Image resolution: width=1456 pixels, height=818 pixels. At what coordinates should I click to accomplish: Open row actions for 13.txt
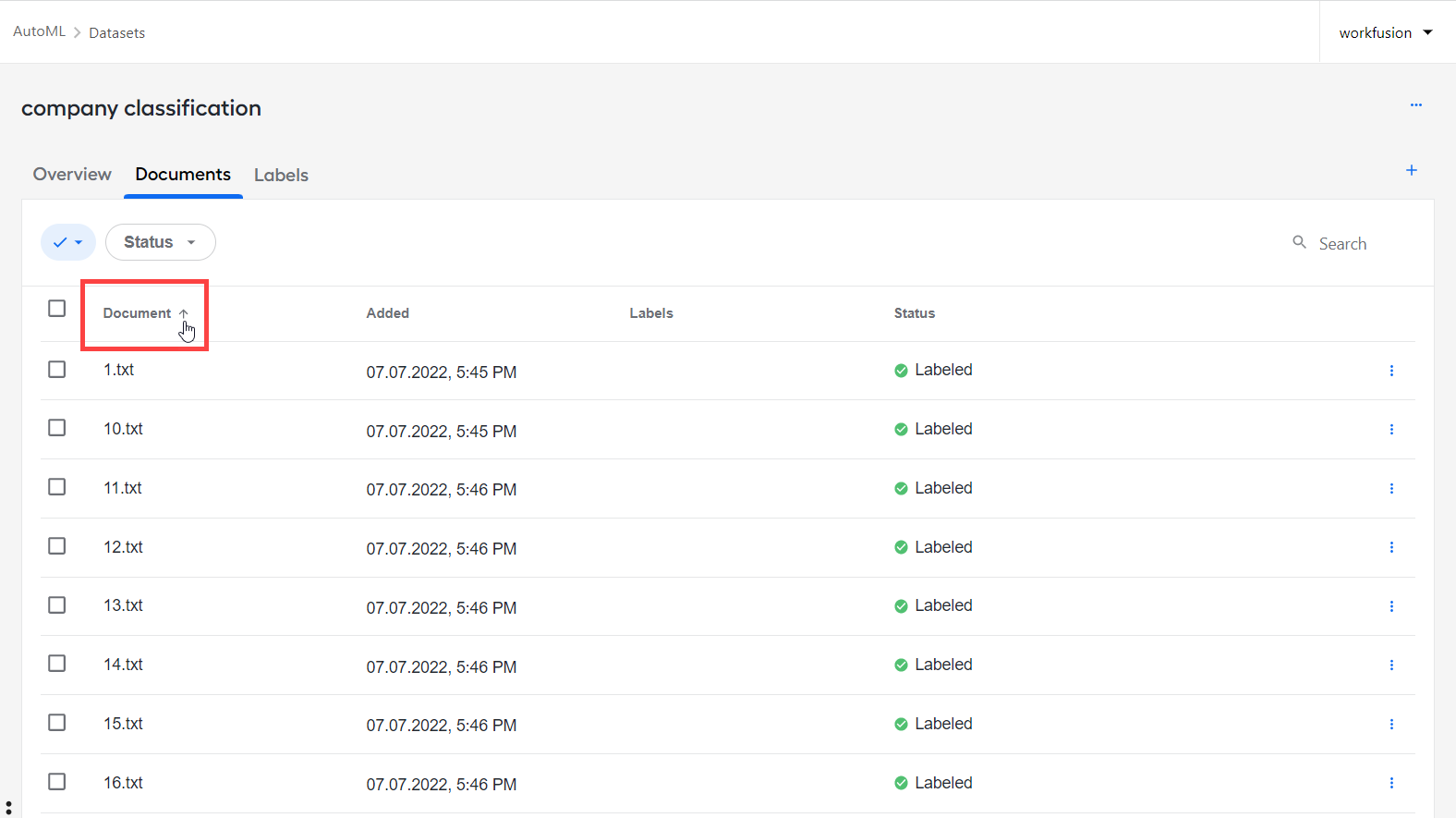tap(1391, 606)
